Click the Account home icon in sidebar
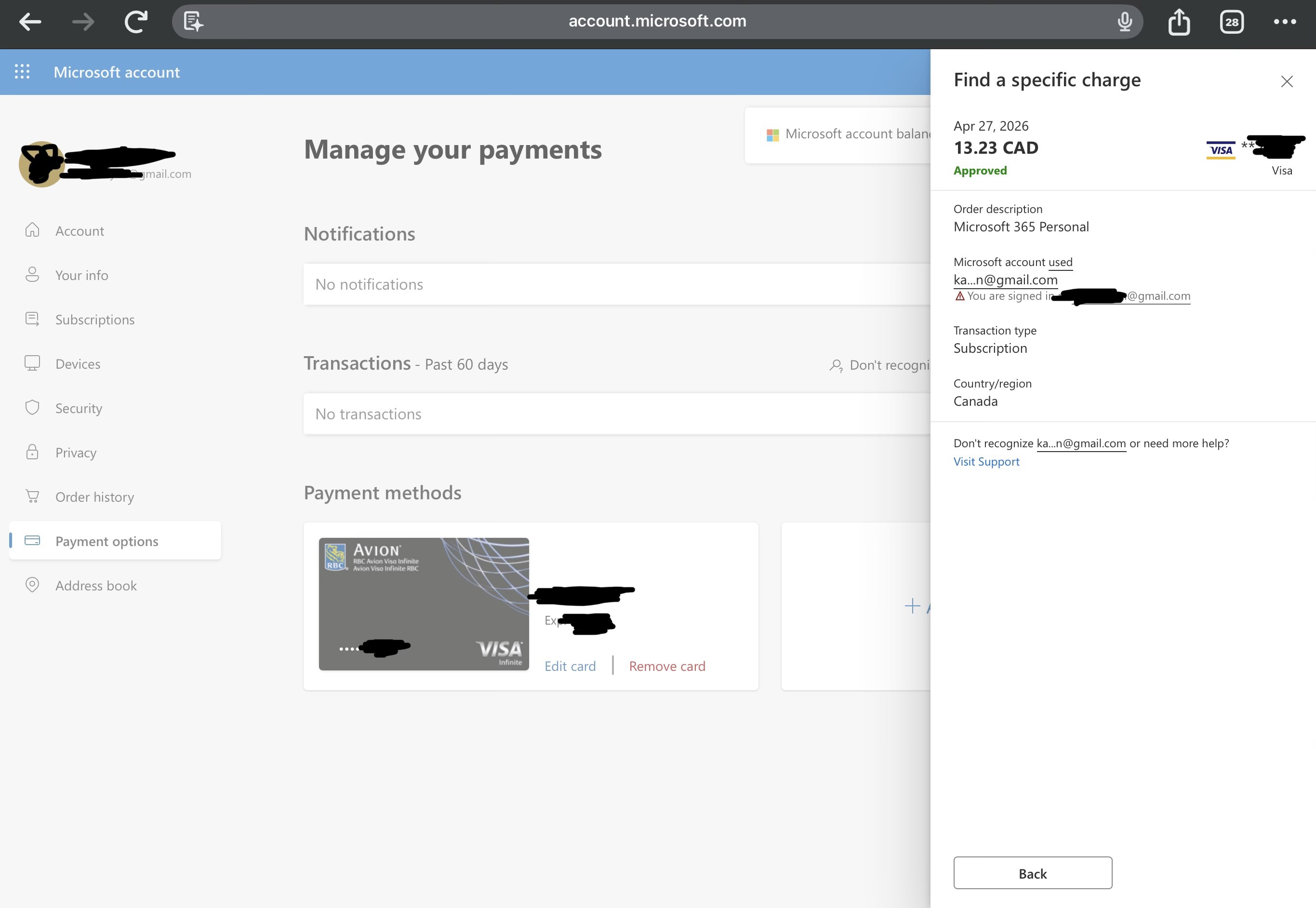Viewport: 1316px width, 908px height. pos(32,230)
